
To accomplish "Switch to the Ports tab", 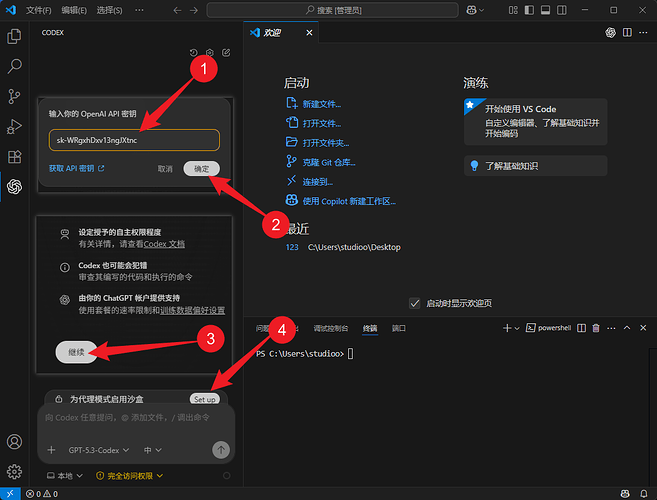I will 398,328.
